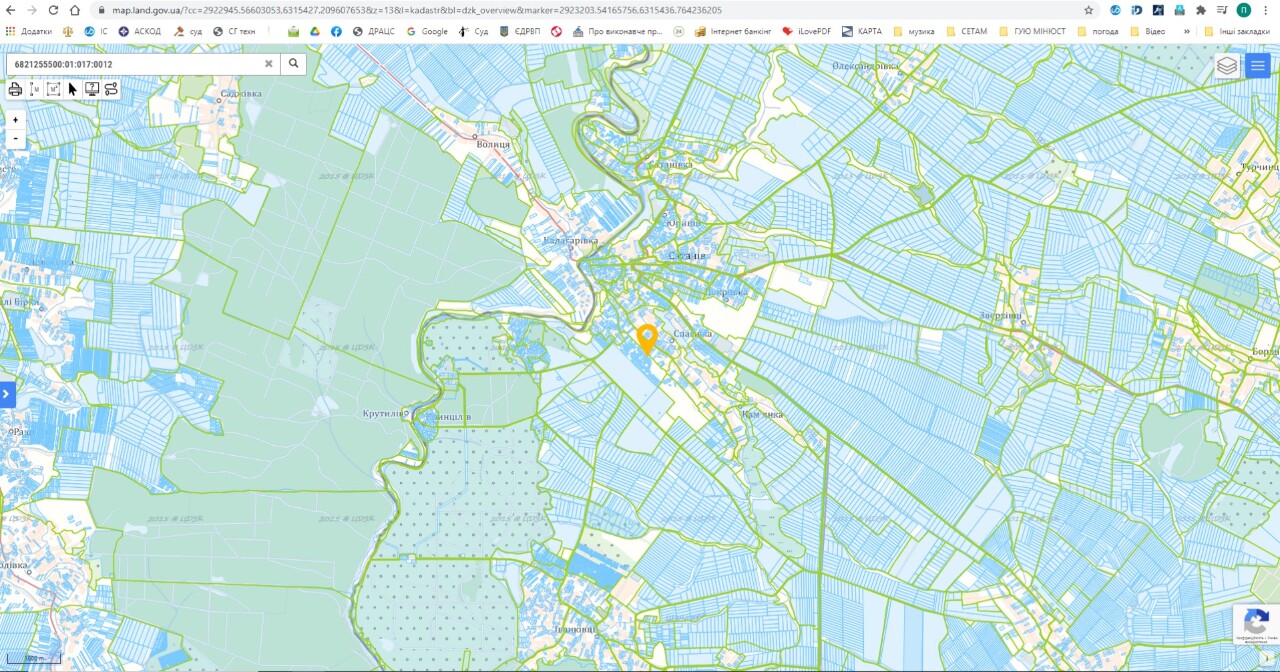Open the ДРАЦС bookmark
The width and height of the screenshot is (1280, 672).
(x=373, y=31)
